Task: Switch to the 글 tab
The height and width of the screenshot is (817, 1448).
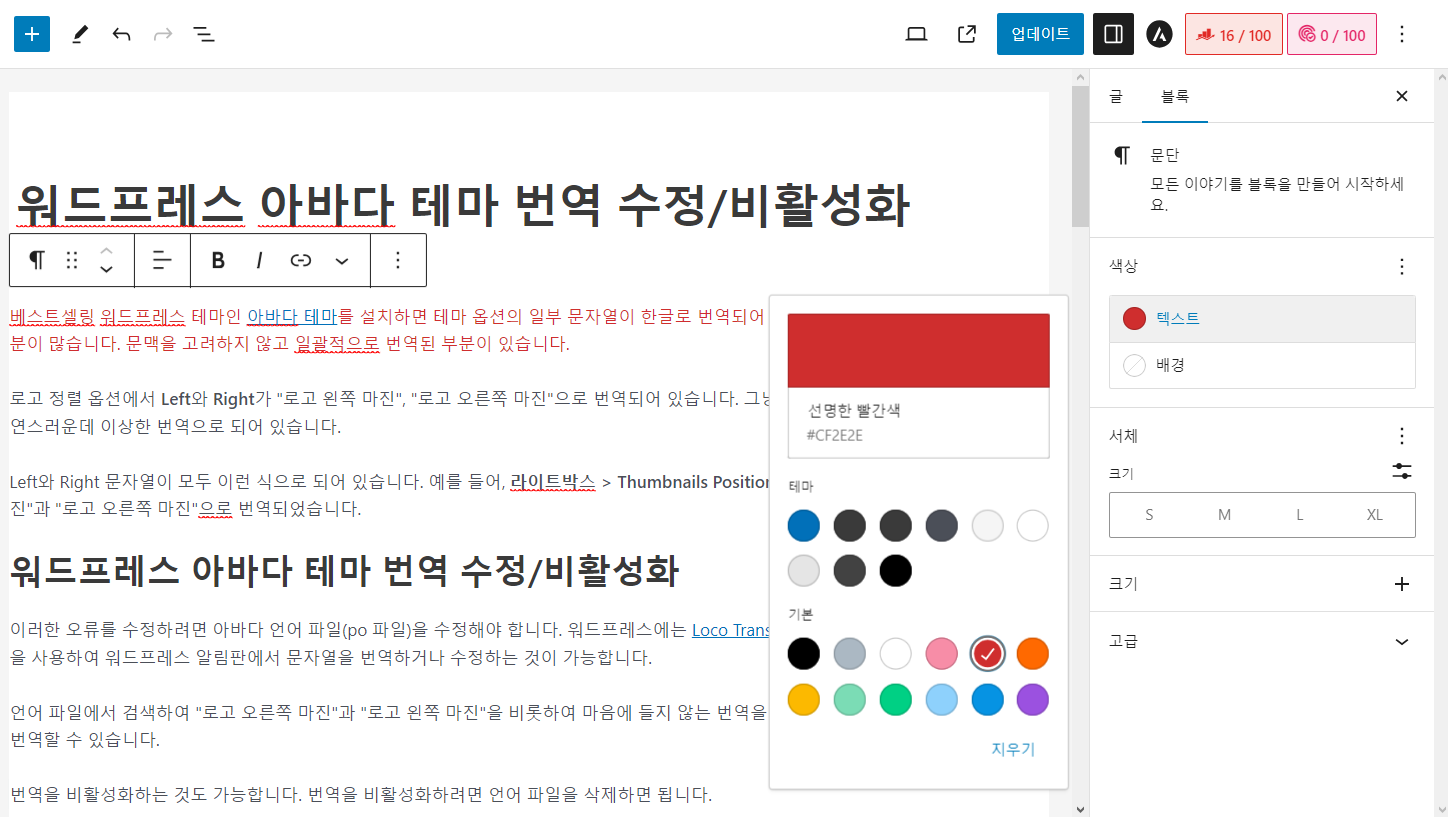Action: tap(1116, 96)
